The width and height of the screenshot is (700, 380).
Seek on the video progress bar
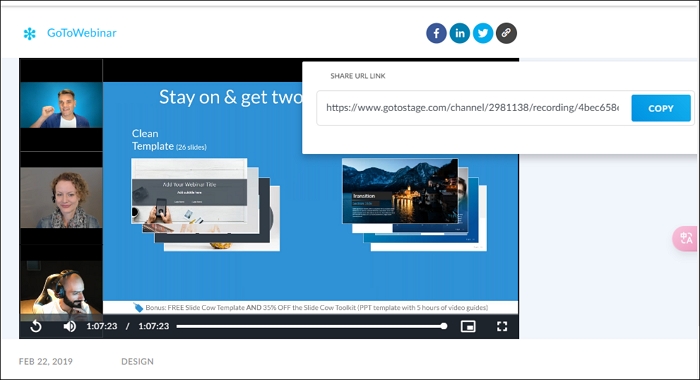pos(312,326)
